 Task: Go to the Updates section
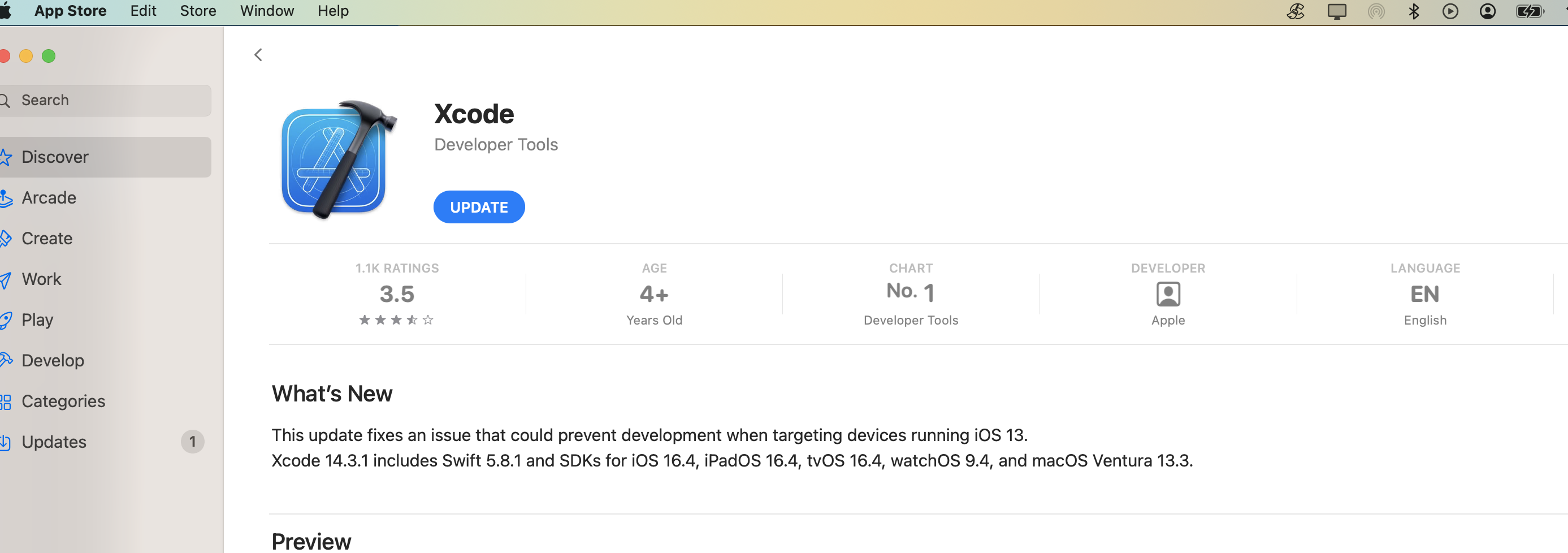tap(105, 442)
